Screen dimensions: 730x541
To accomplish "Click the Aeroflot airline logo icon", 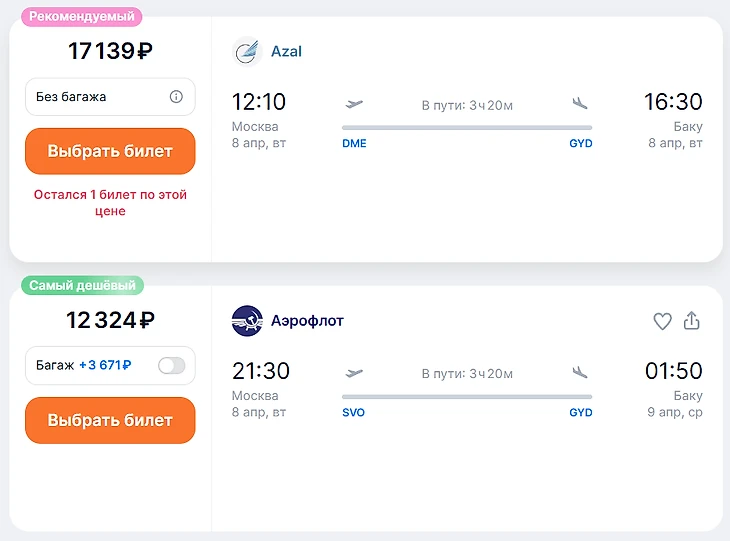I will 246,321.
